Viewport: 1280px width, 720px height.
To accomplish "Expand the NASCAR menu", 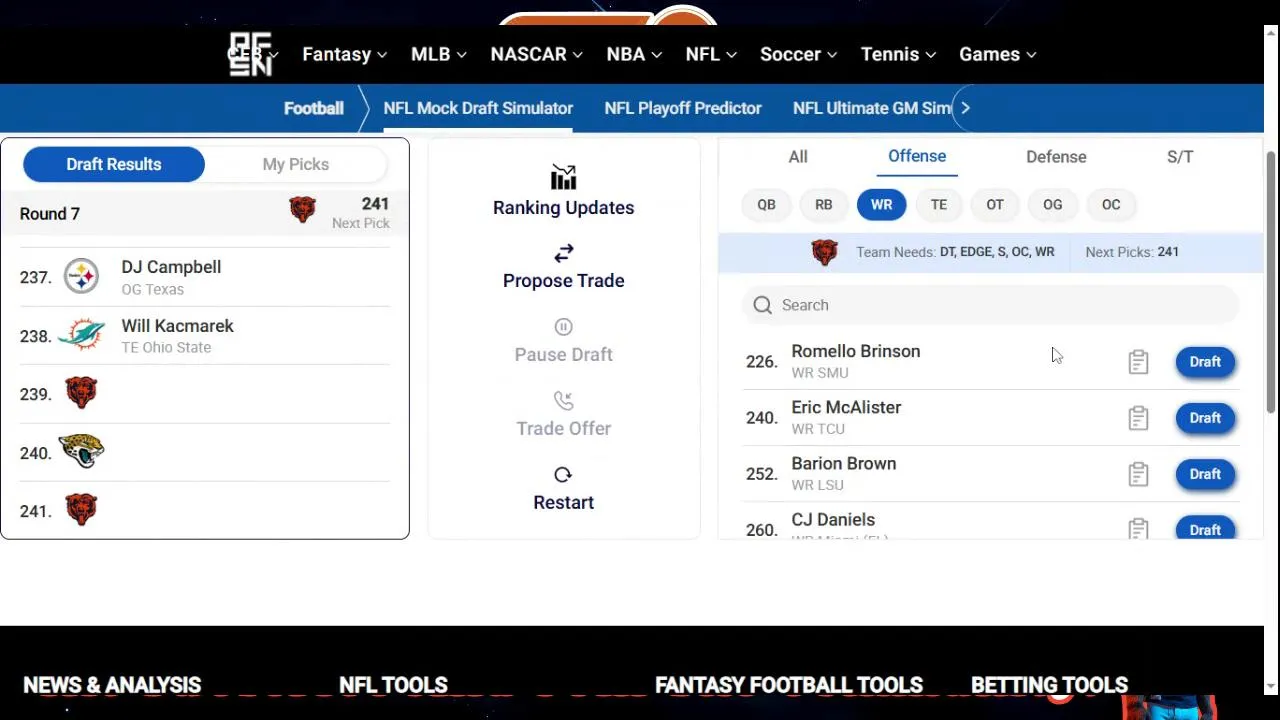I will (536, 54).
